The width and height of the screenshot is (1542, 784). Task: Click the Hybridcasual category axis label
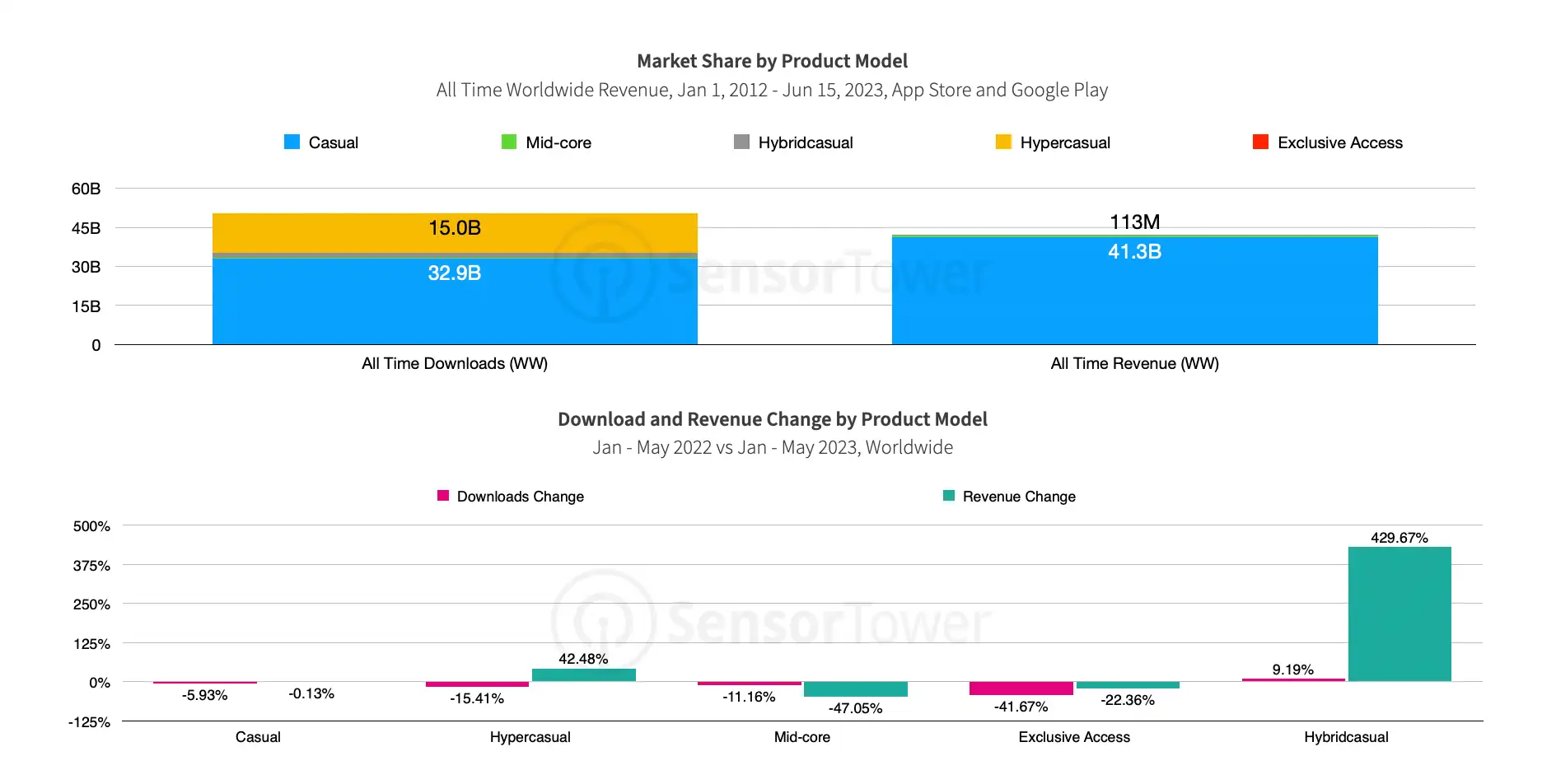click(x=1346, y=737)
